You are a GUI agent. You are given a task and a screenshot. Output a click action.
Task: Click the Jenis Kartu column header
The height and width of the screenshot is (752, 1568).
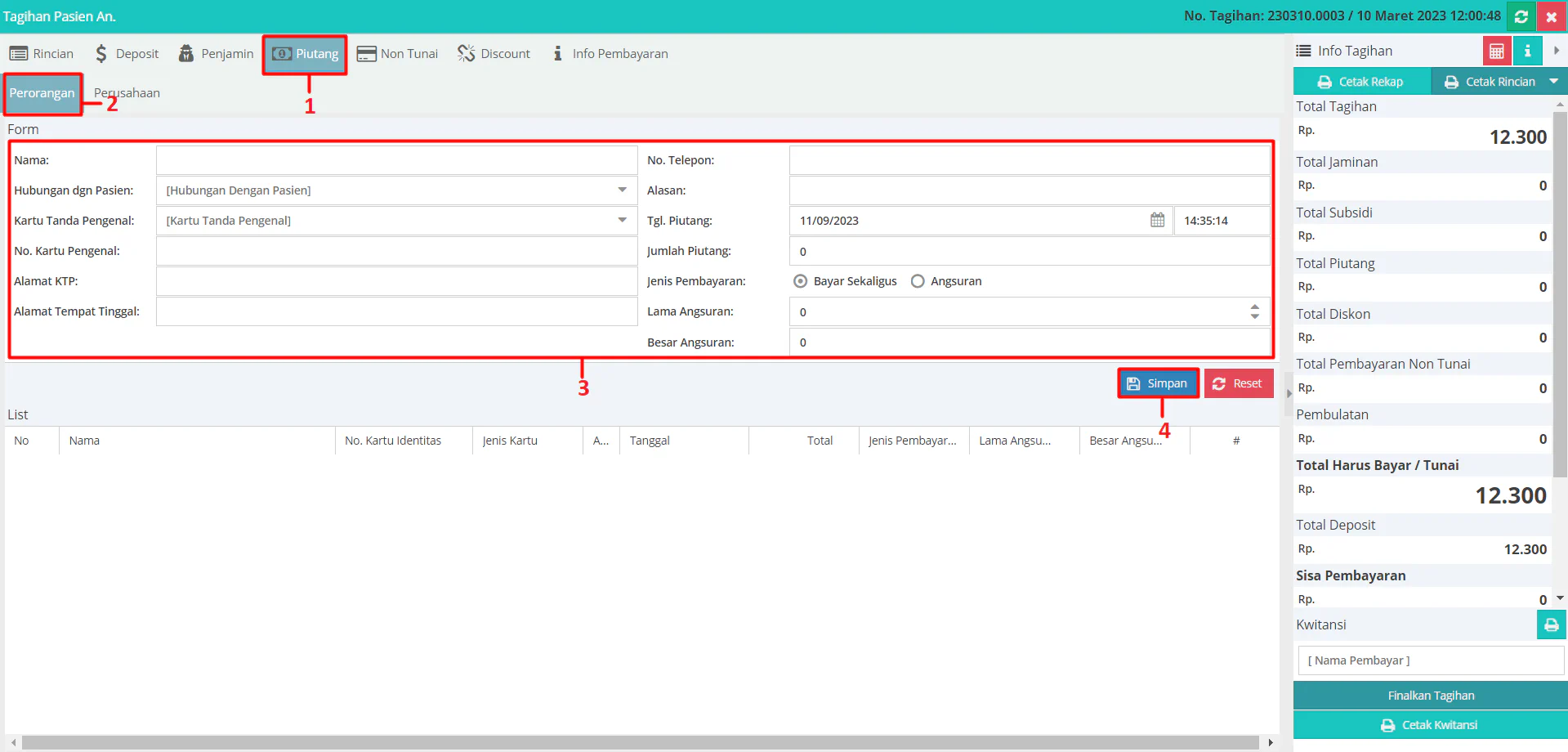pyautogui.click(x=528, y=441)
